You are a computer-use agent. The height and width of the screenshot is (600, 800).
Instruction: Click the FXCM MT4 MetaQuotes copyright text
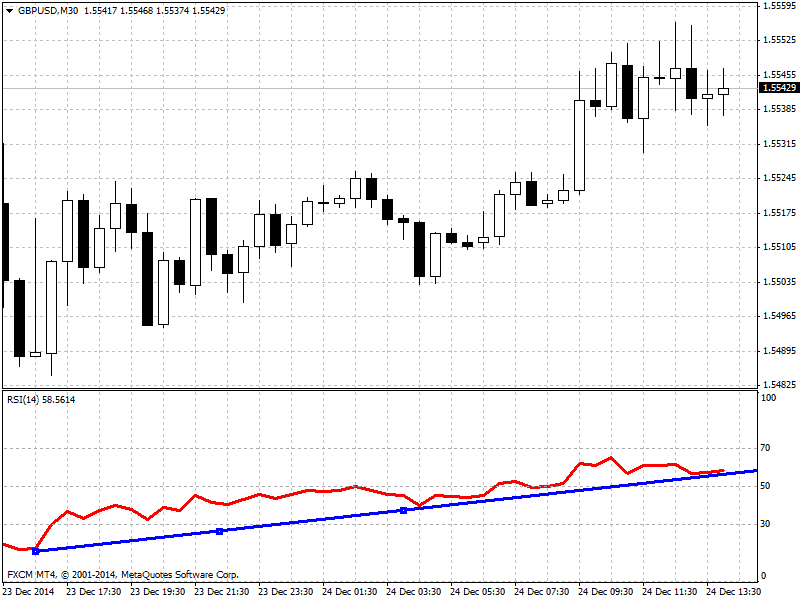123,575
